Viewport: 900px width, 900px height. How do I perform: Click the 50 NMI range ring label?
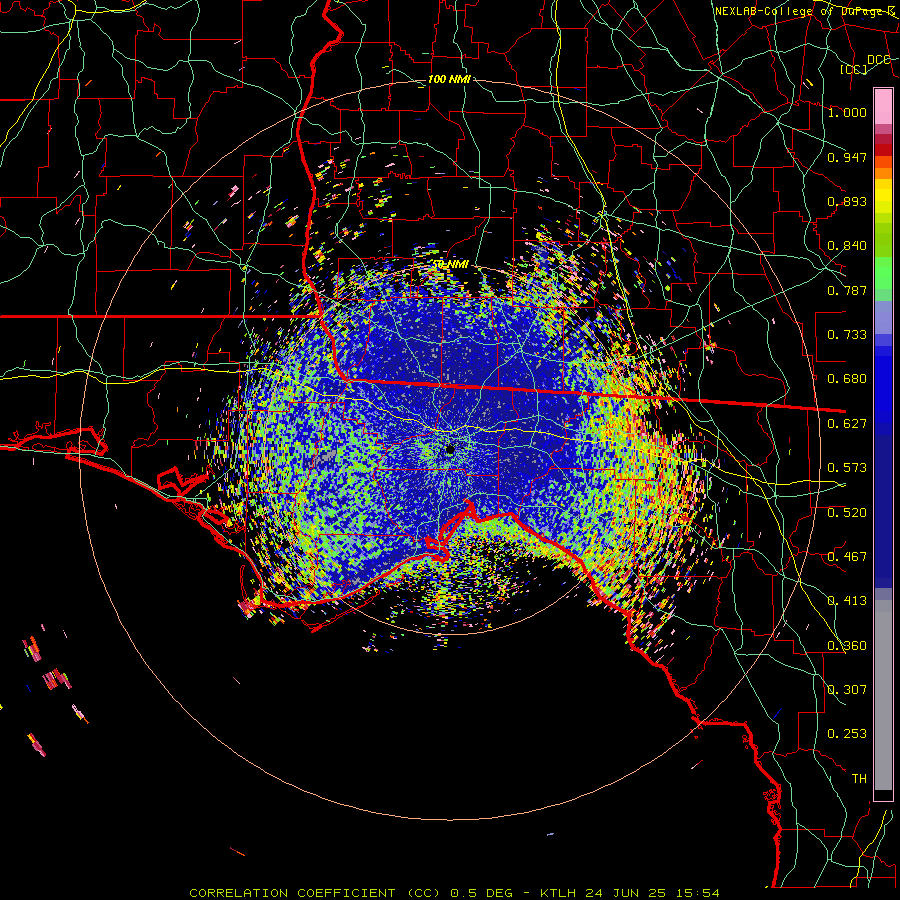450,265
